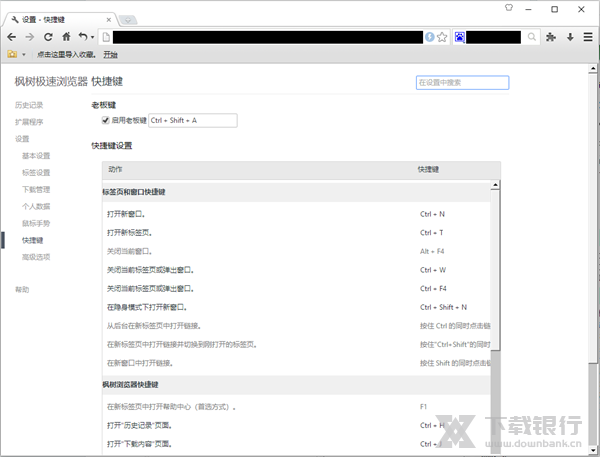The height and width of the screenshot is (457, 600).
Task: Select 标签设置 in the sidebar
Action: pos(36,172)
